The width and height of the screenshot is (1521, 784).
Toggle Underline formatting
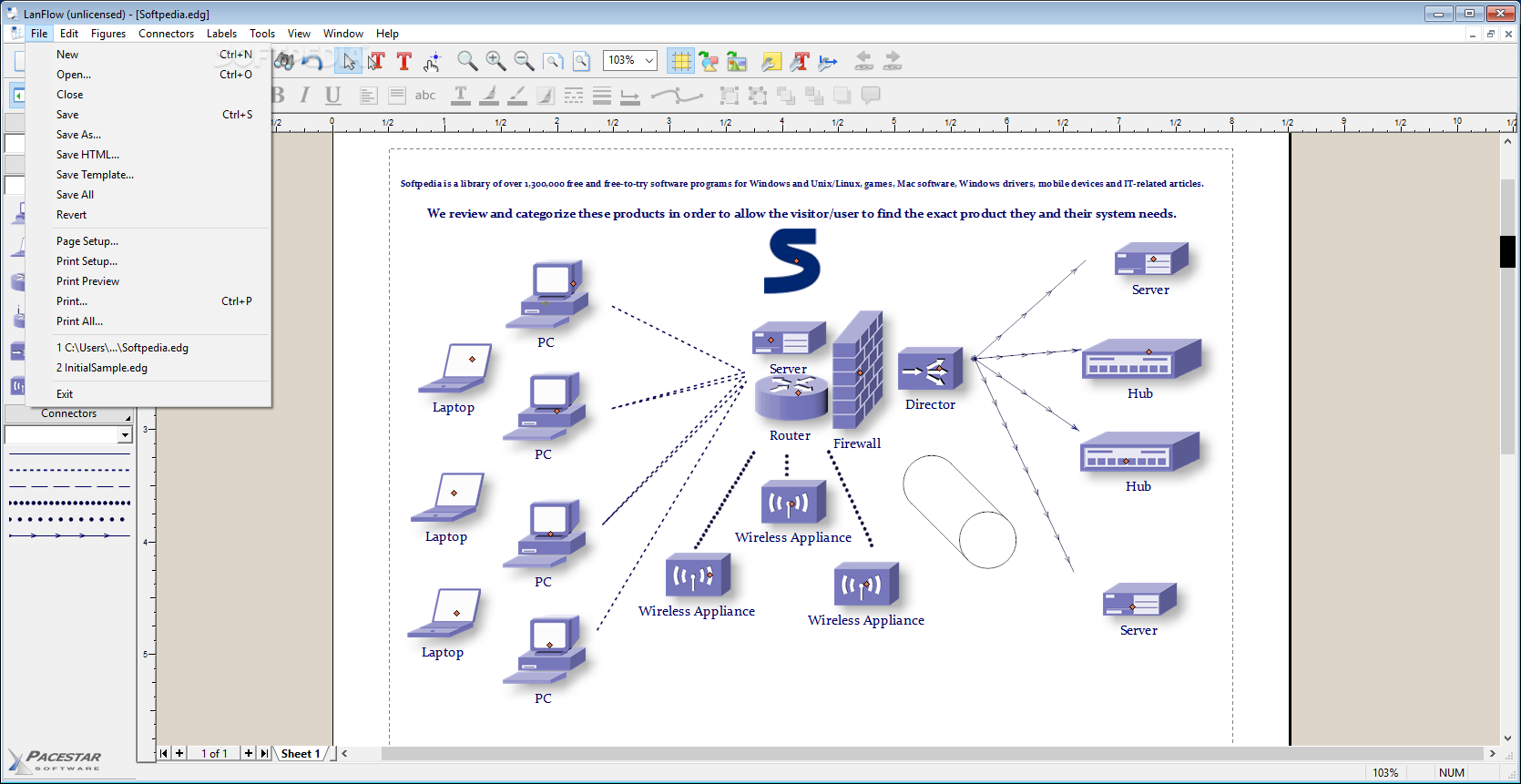pyautogui.click(x=333, y=95)
